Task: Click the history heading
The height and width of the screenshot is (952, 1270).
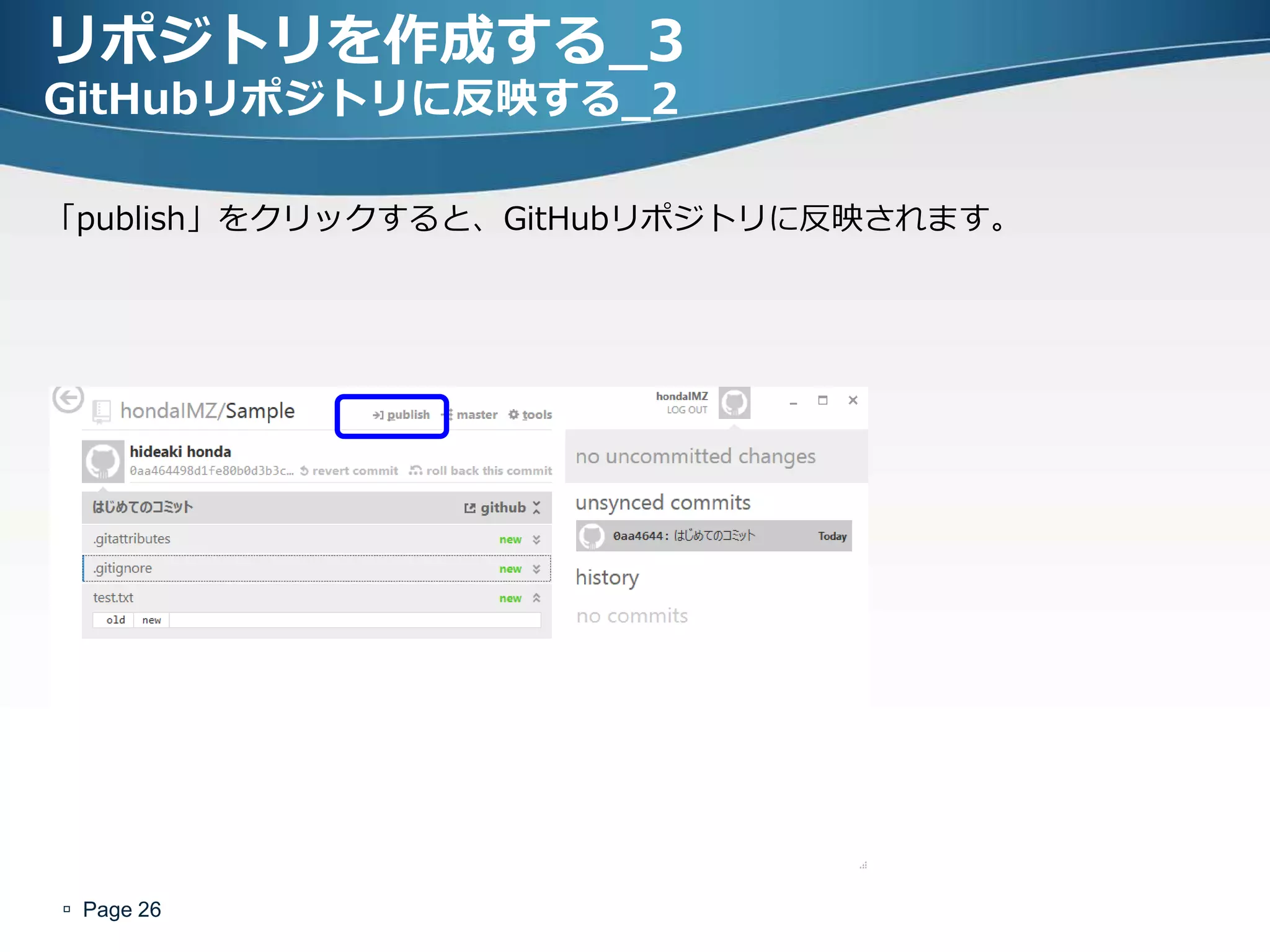Action: 607,578
